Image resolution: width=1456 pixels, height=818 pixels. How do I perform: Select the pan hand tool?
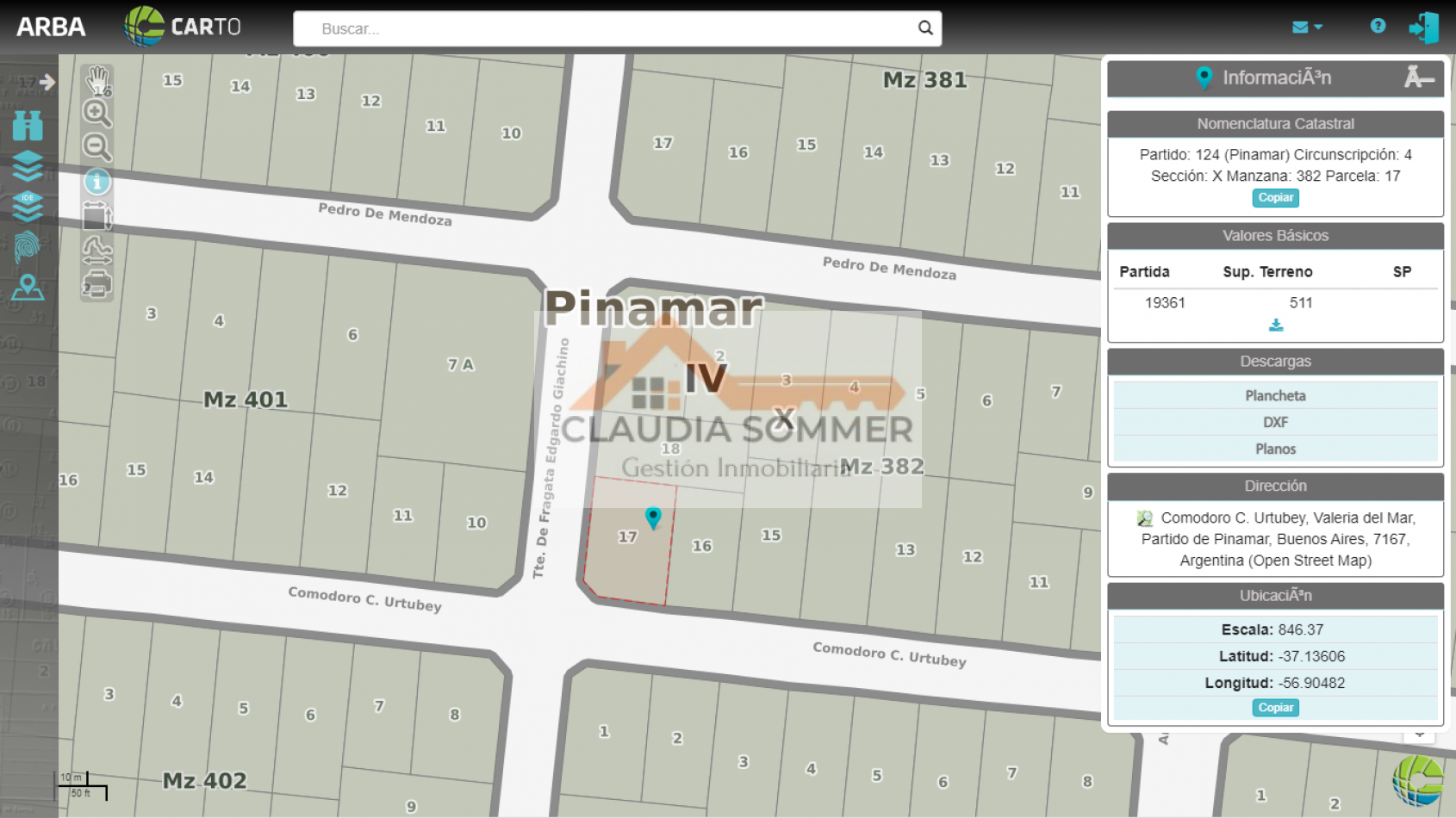[x=97, y=79]
